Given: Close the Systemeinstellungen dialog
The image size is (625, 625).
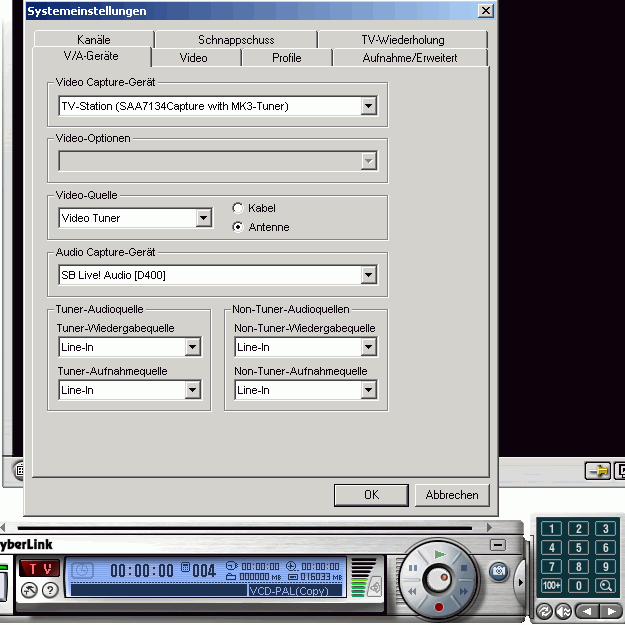Looking at the screenshot, I should (485, 11).
